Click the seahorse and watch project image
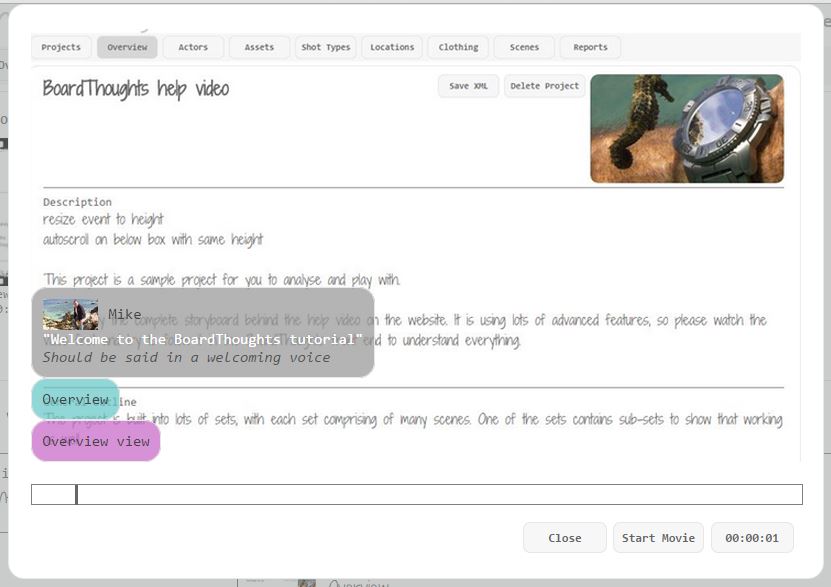Image resolution: width=831 pixels, height=587 pixels. coord(687,129)
